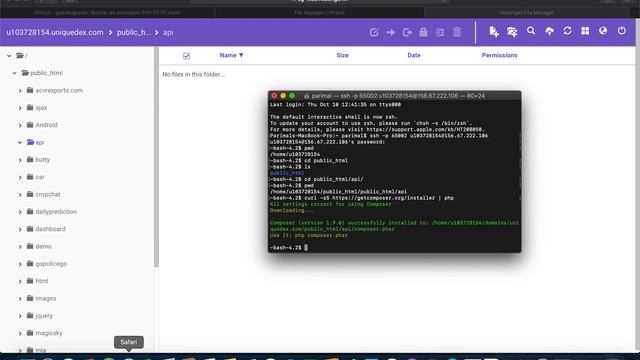The image size is (640, 360).
Task: Select the car folder label in tree
Action: click(x=40, y=177)
